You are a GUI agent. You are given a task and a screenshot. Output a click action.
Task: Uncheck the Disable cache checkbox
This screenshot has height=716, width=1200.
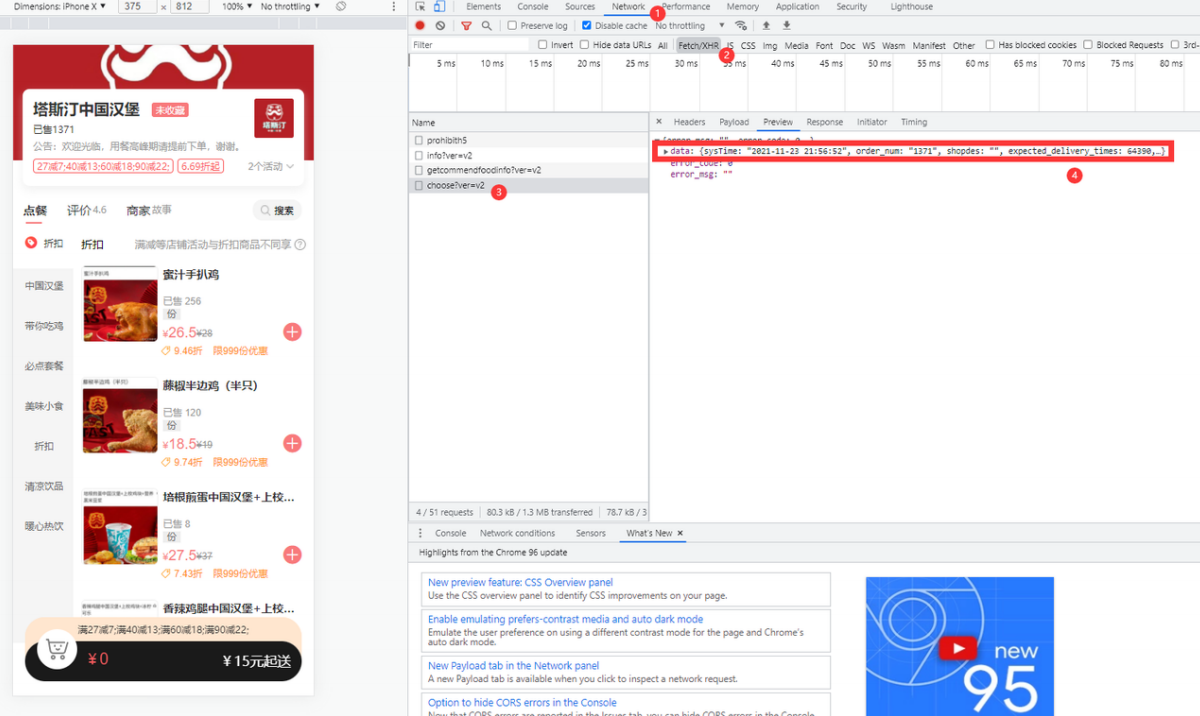(587, 26)
